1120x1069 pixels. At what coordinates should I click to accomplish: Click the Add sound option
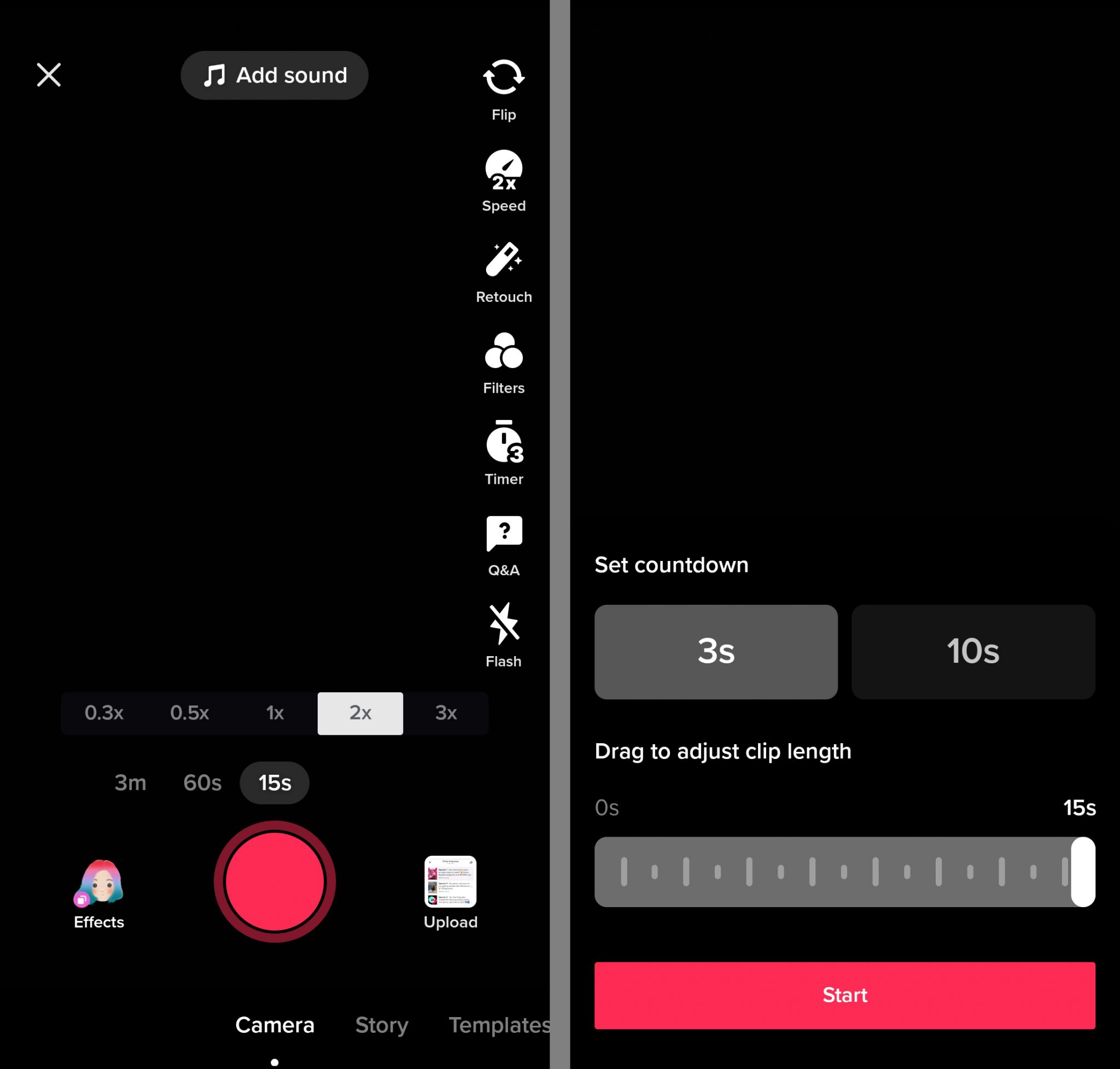[x=275, y=75]
